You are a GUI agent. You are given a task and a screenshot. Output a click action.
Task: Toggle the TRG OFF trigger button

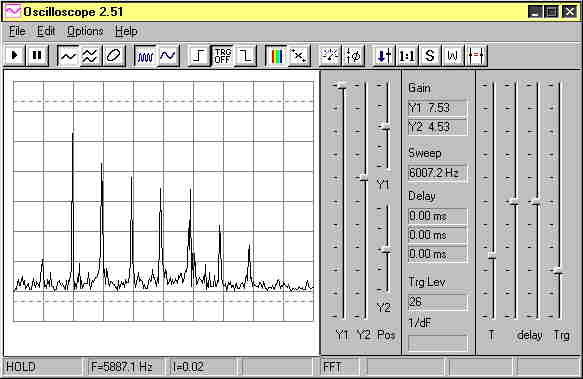click(x=222, y=56)
